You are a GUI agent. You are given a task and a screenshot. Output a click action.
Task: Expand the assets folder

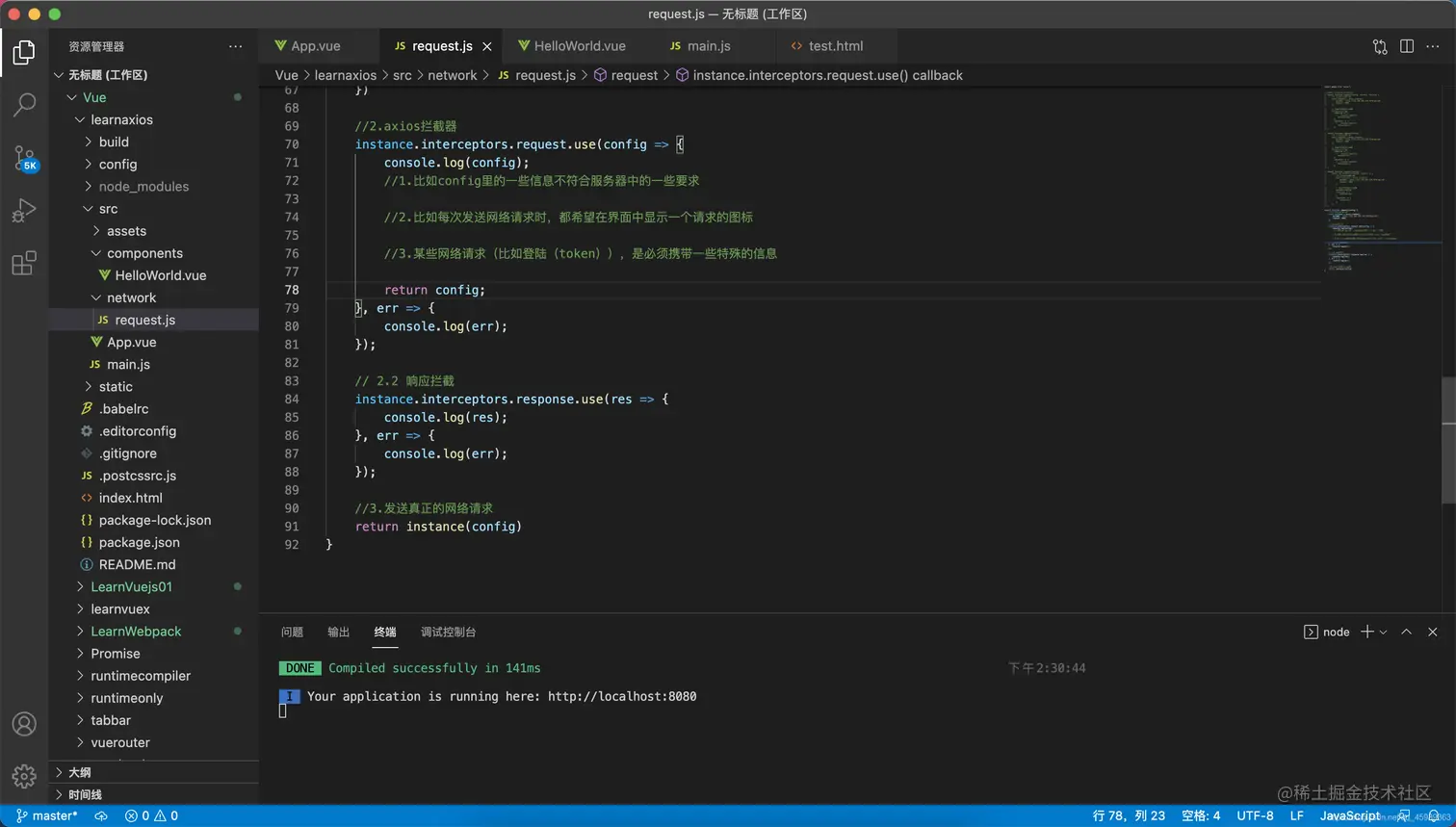click(154, 231)
